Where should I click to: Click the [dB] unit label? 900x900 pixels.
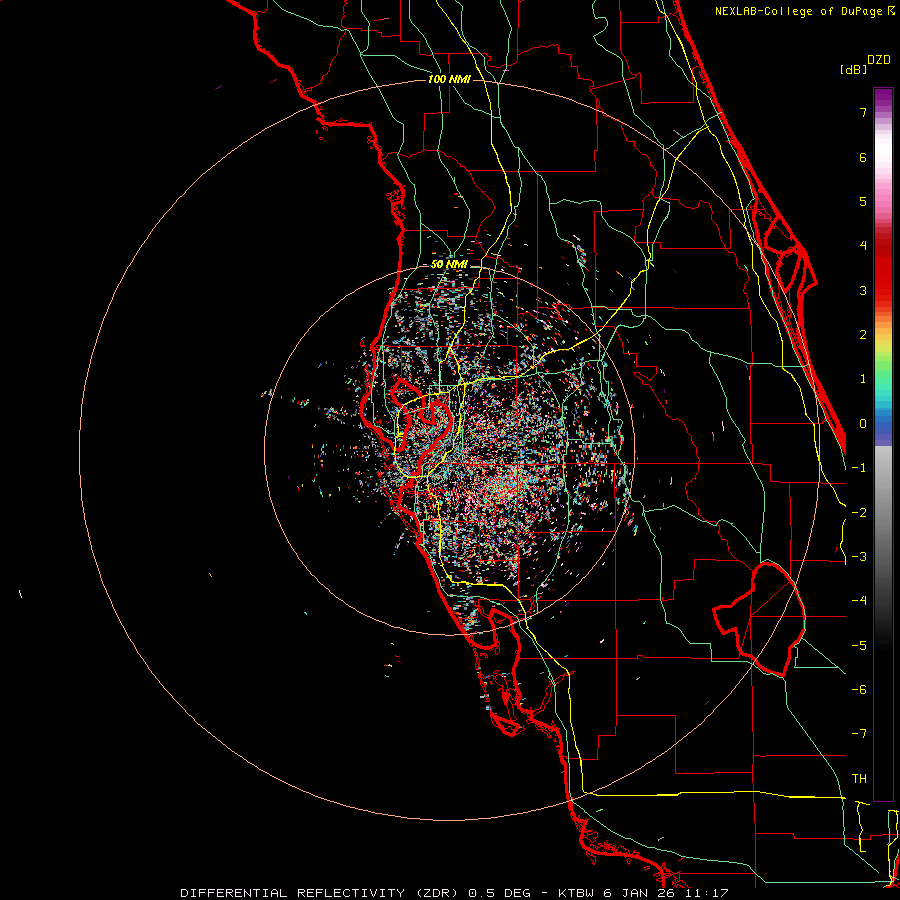tap(853, 69)
